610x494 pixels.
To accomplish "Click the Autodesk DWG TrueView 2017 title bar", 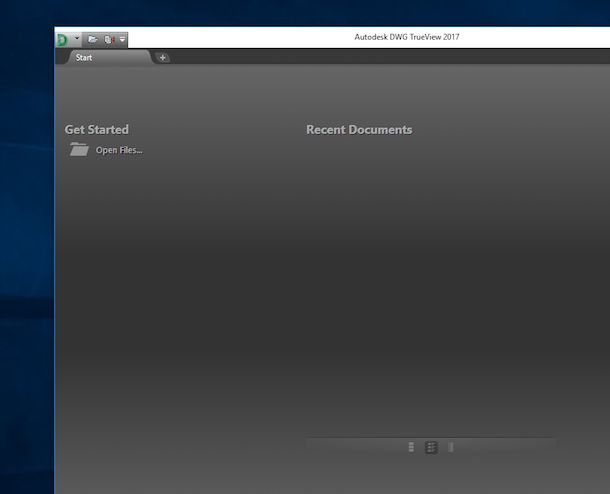I will click(x=407, y=37).
